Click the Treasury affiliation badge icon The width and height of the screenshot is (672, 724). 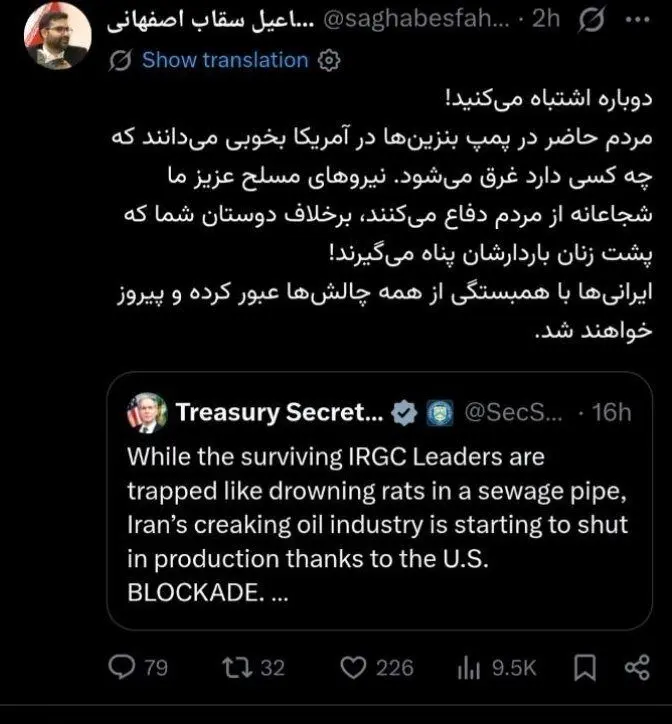click(x=438, y=412)
